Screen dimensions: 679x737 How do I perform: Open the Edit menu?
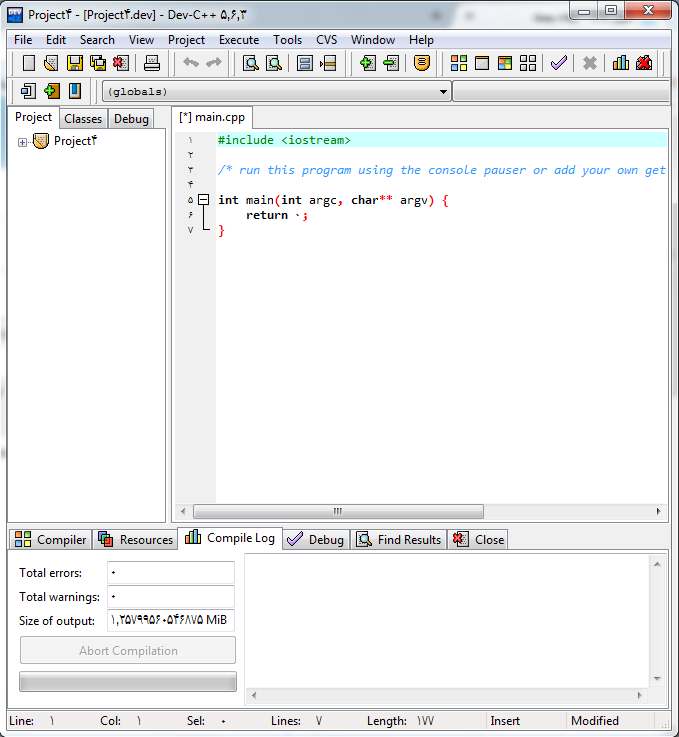(56, 40)
